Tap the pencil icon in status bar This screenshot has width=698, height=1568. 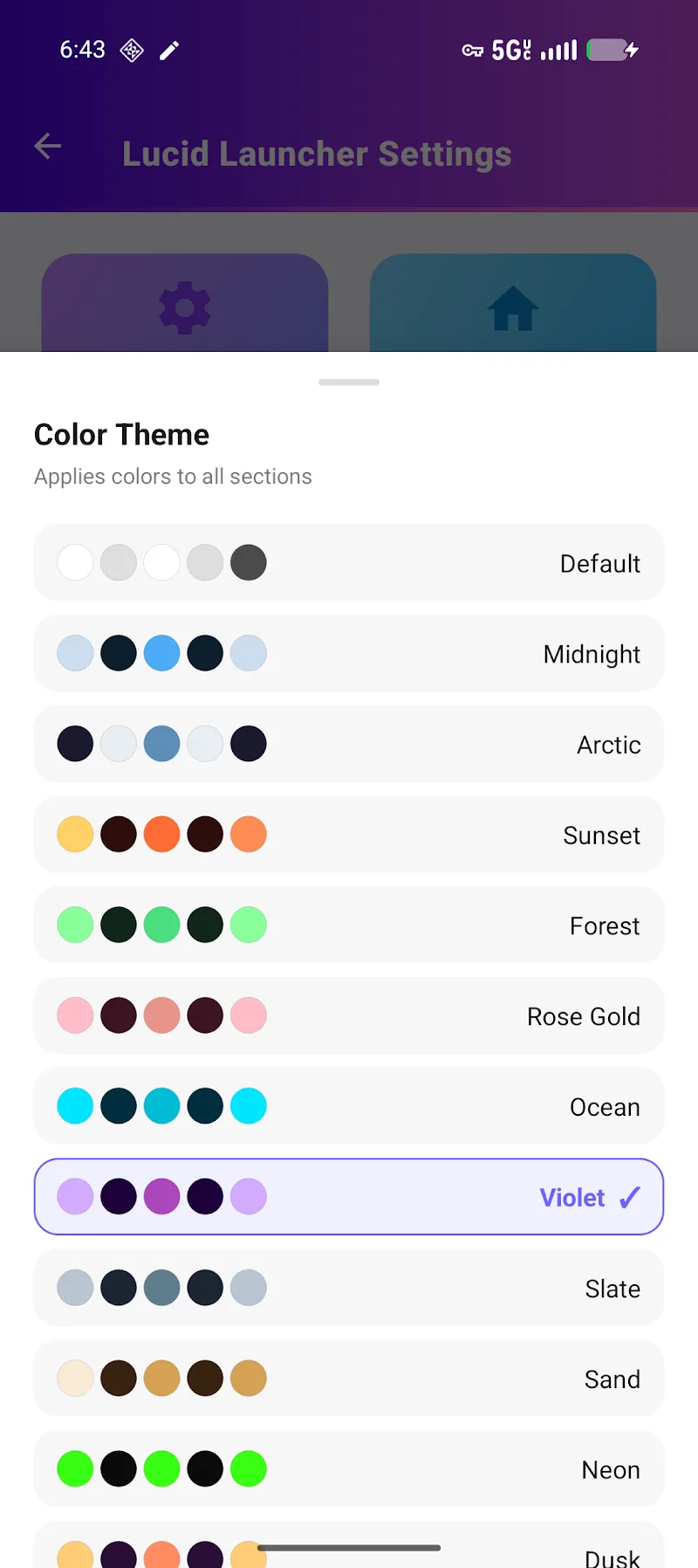tap(169, 51)
